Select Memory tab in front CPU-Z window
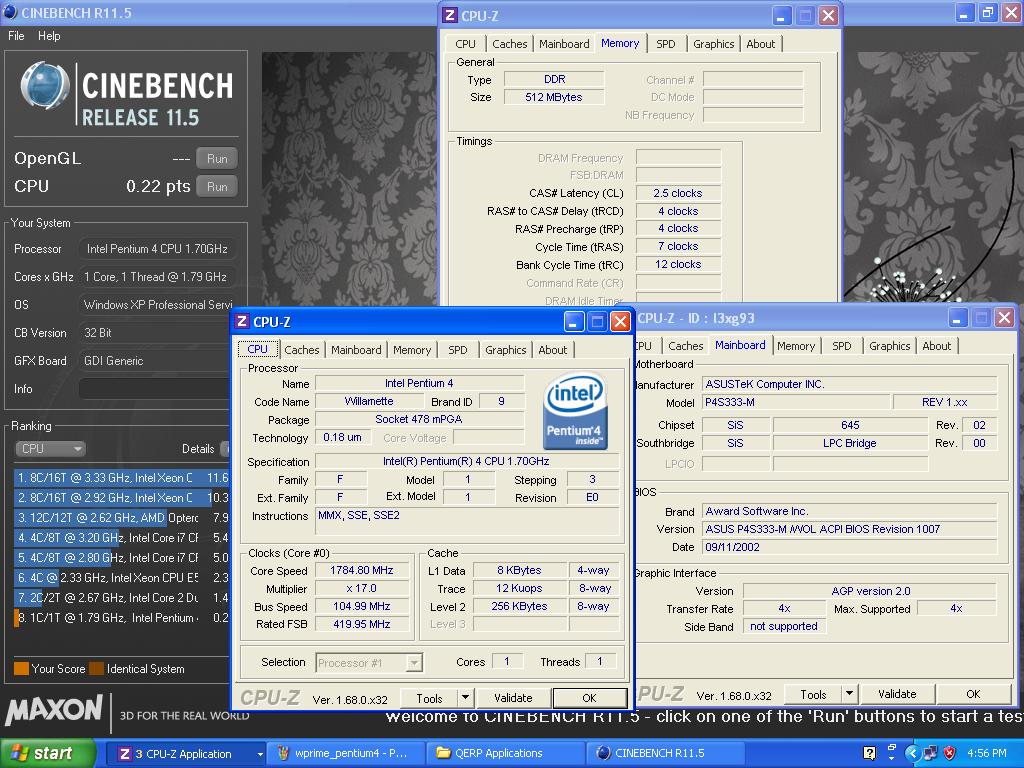This screenshot has width=1024, height=768. (x=412, y=350)
